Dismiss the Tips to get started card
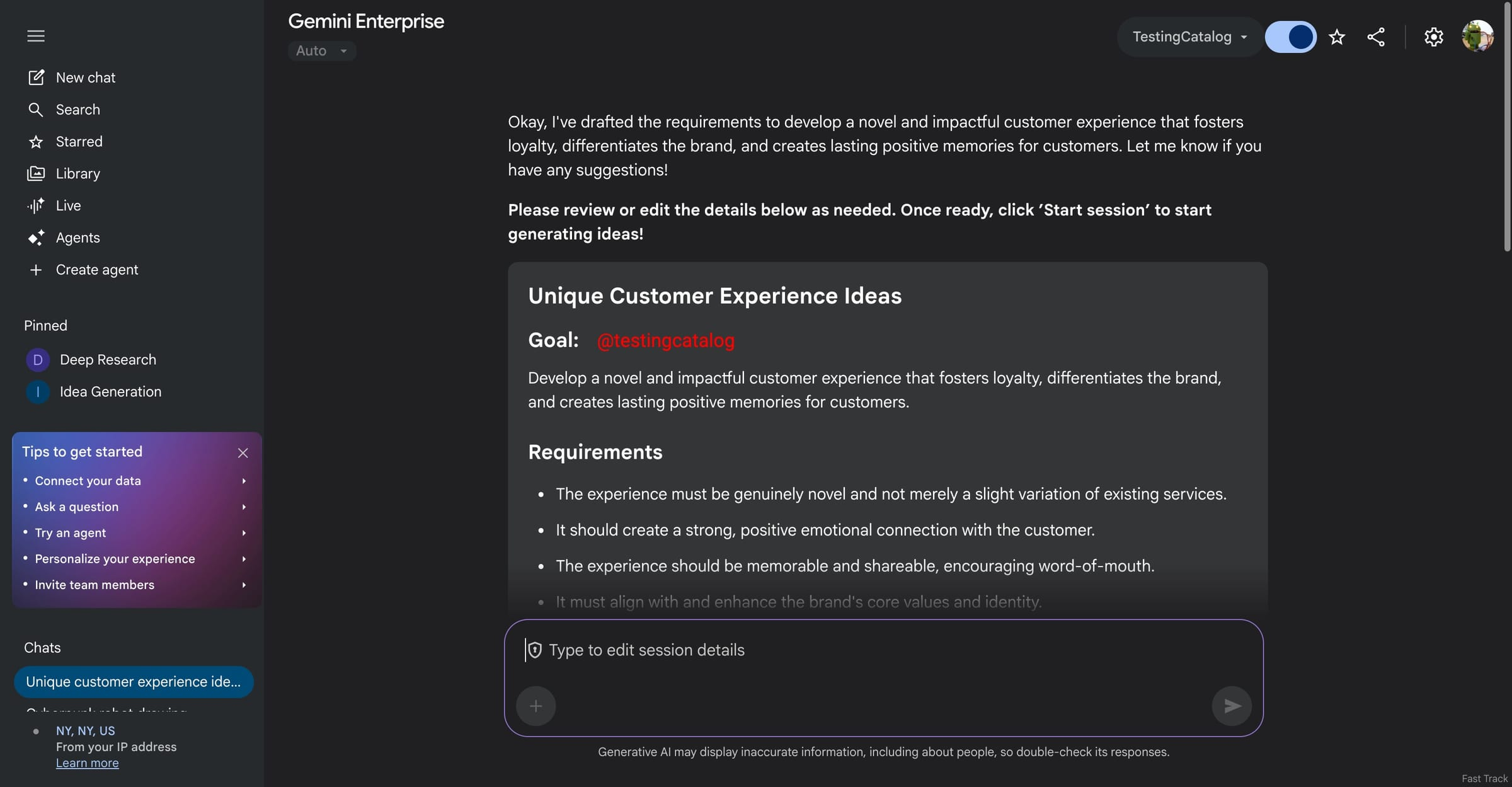This screenshot has height=787, width=1512. (x=243, y=452)
